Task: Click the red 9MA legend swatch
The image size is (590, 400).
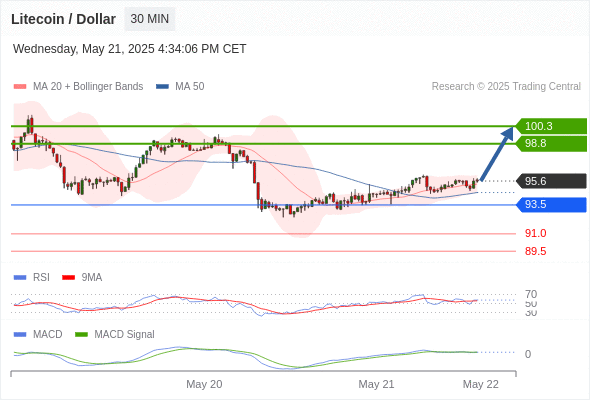Action: tap(68, 278)
